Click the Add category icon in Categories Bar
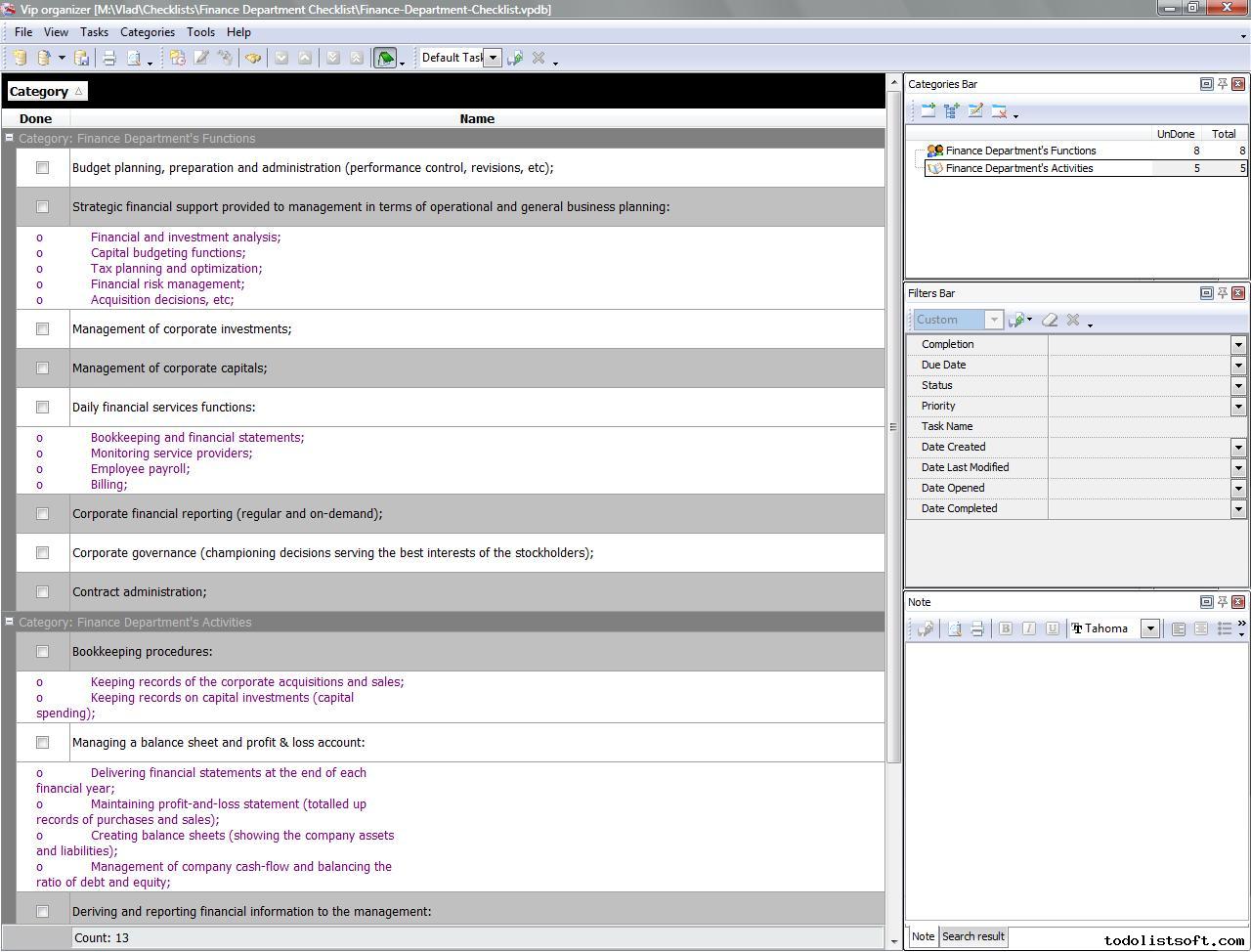This screenshot has height=952, width=1251. [927, 111]
